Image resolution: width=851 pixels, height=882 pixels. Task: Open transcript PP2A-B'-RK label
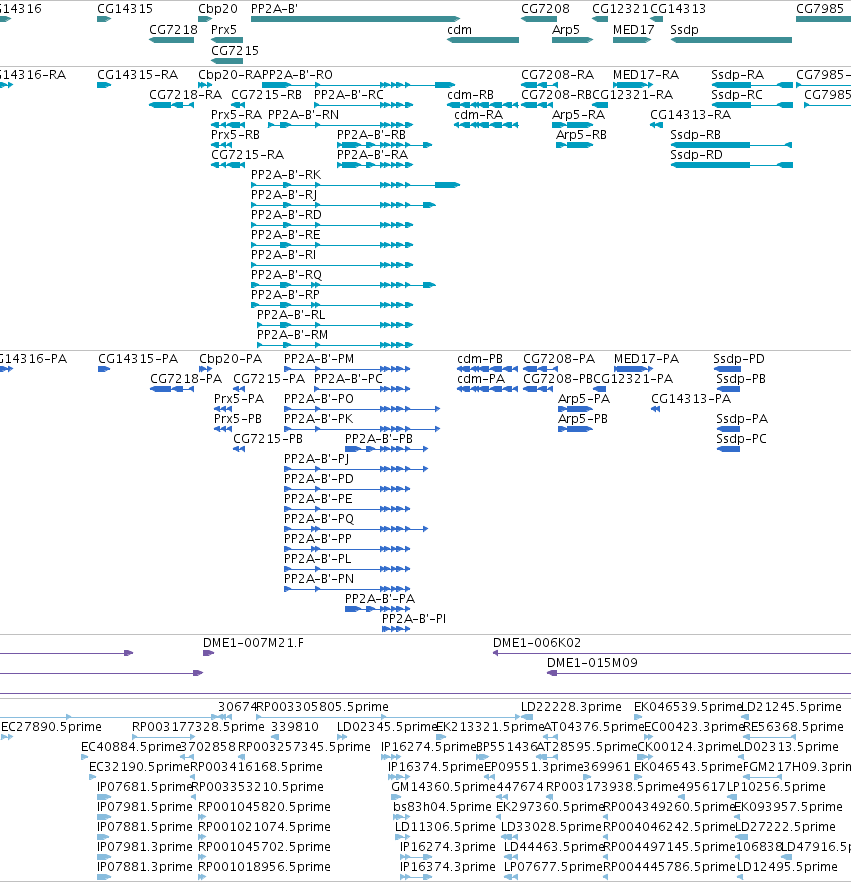286,175
